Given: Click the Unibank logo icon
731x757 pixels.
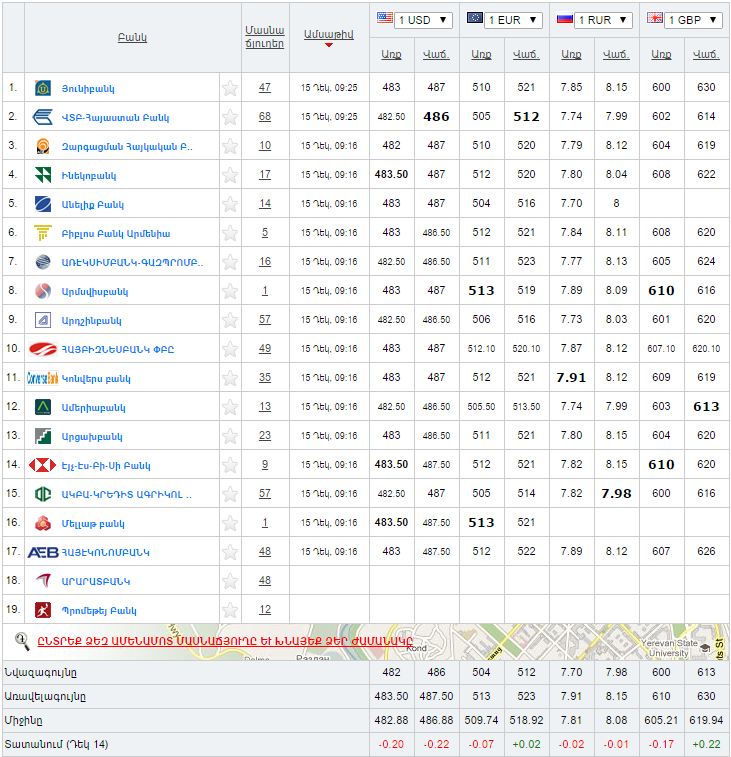Looking at the screenshot, I should click(x=43, y=88).
